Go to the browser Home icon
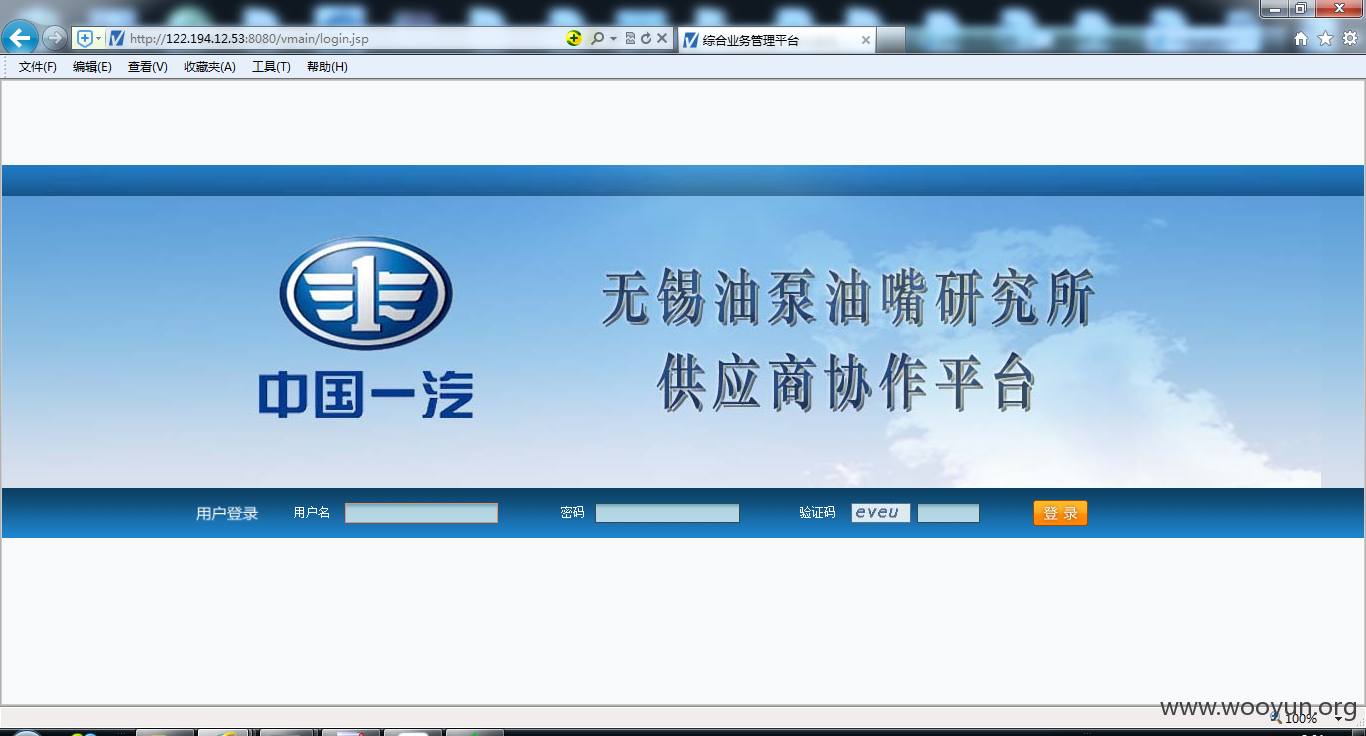1366x736 pixels. (1301, 38)
